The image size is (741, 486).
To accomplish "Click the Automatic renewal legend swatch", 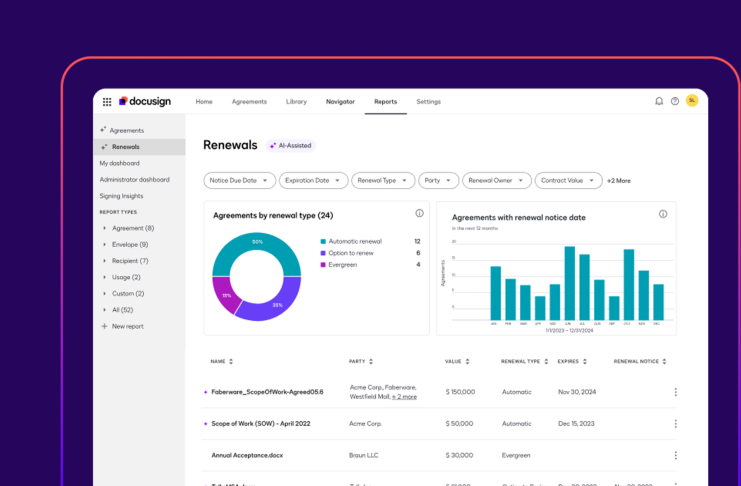I will pyautogui.click(x=323, y=241).
